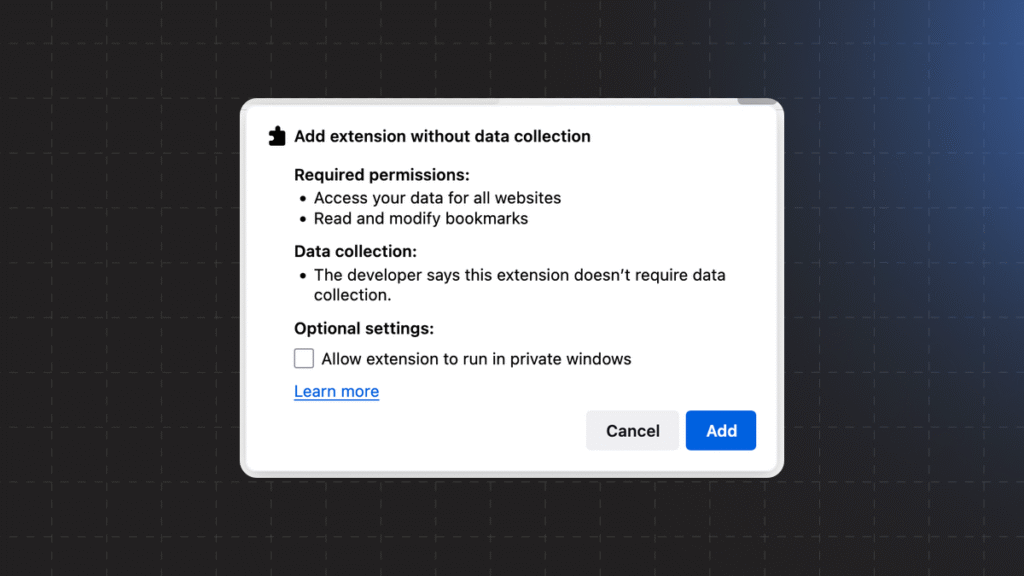Click the dialog title Add extension without data collection
The image size is (1024, 576).
(x=442, y=136)
